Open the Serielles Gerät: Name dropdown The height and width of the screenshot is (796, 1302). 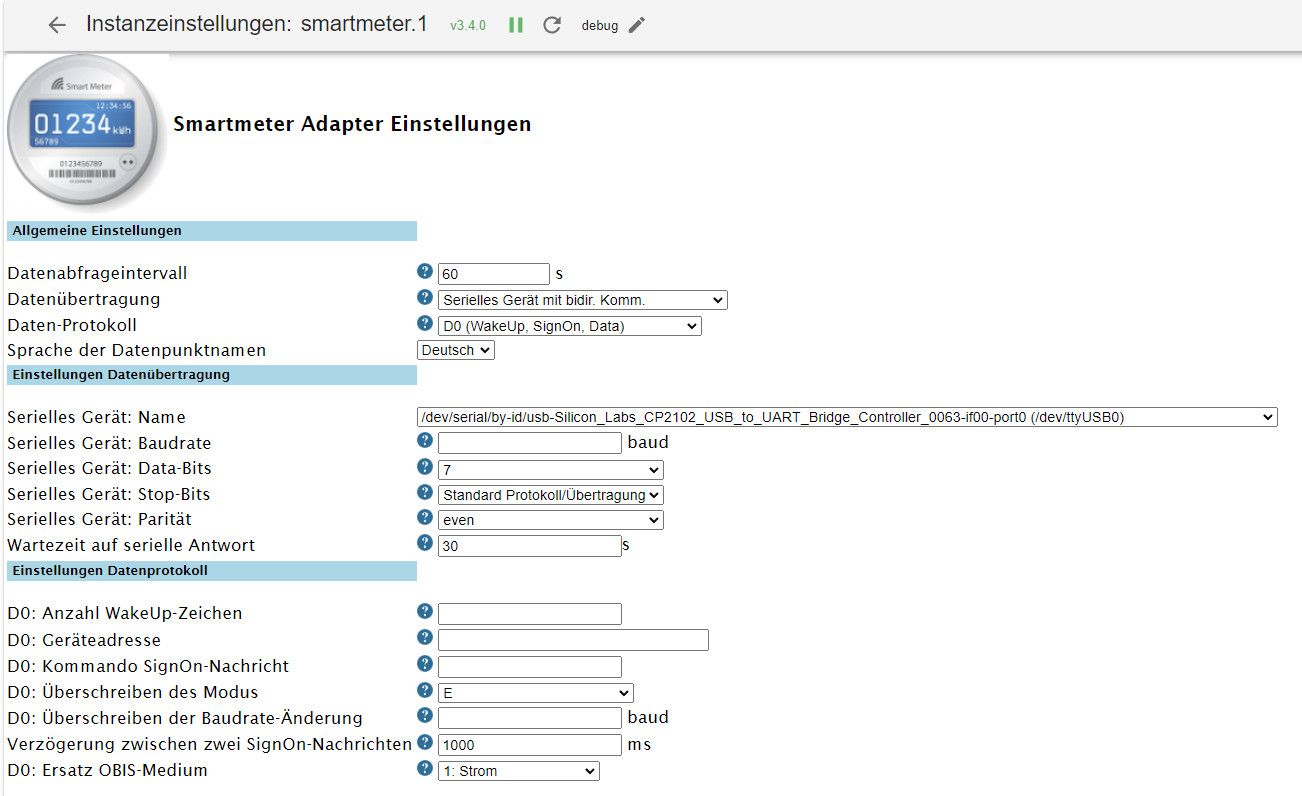pyautogui.click(x=847, y=417)
